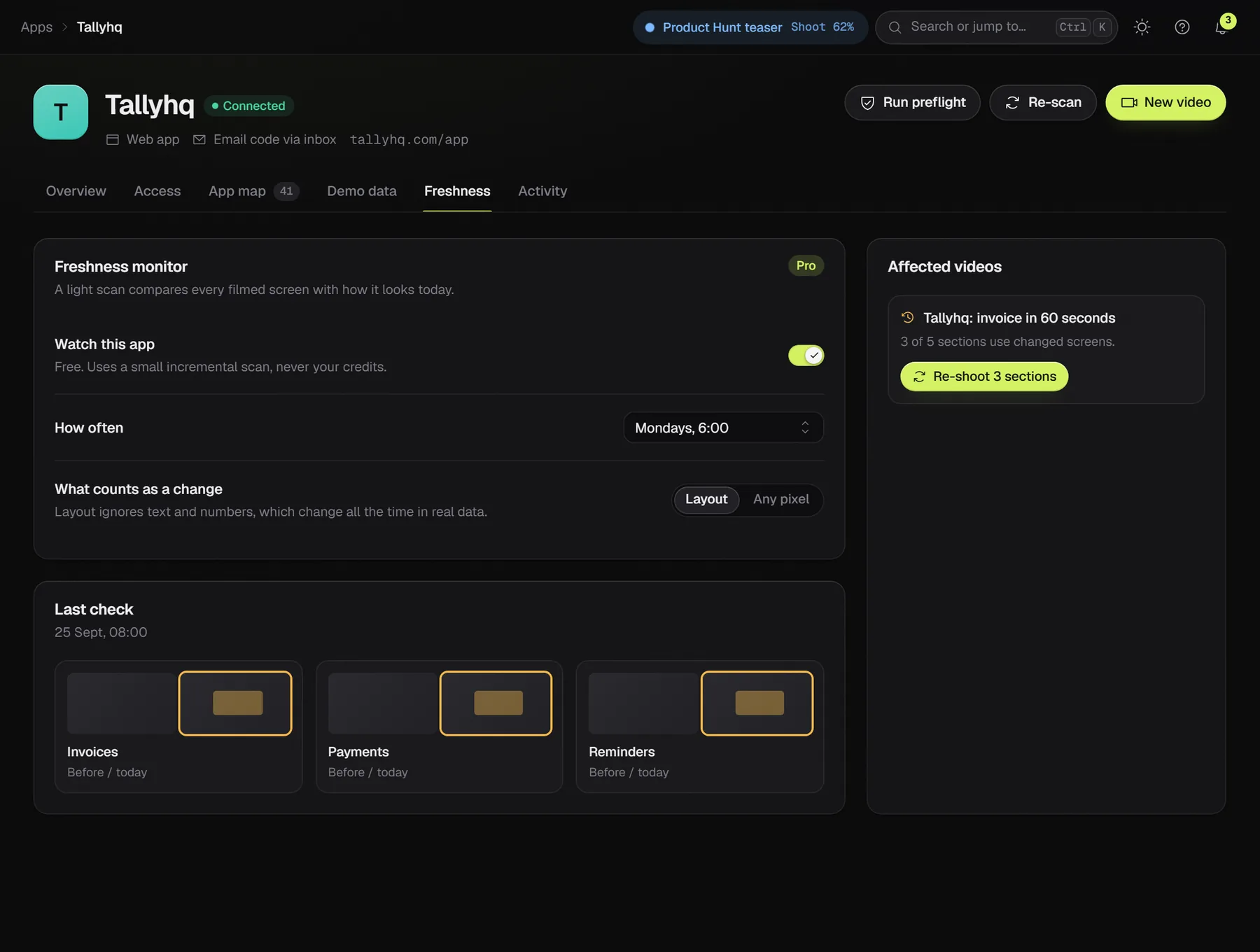Click the Last check date 25 Sept, 08:00
Image resolution: width=1260 pixels, height=952 pixels.
(x=101, y=633)
